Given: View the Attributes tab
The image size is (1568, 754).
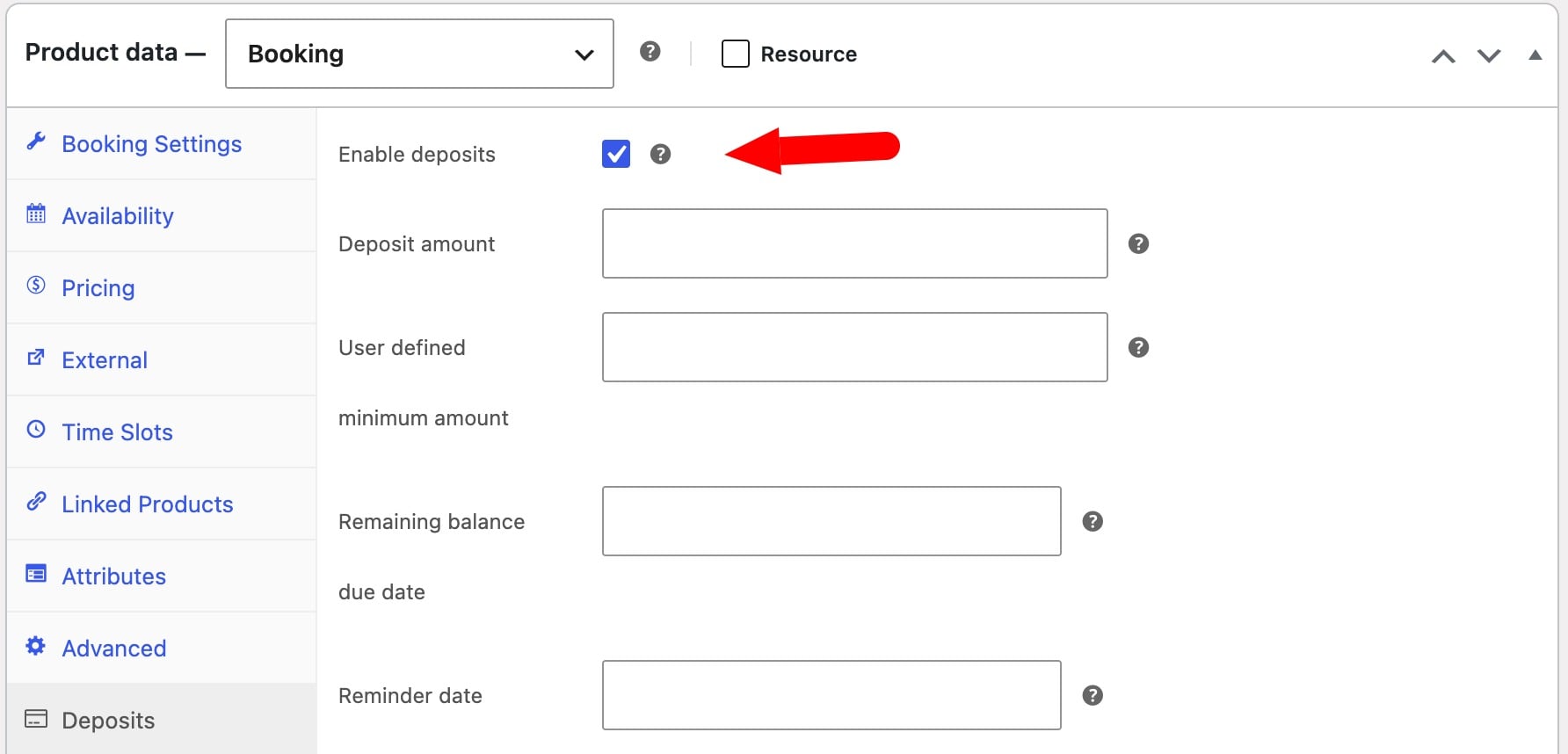Looking at the screenshot, I should pos(162,576).
